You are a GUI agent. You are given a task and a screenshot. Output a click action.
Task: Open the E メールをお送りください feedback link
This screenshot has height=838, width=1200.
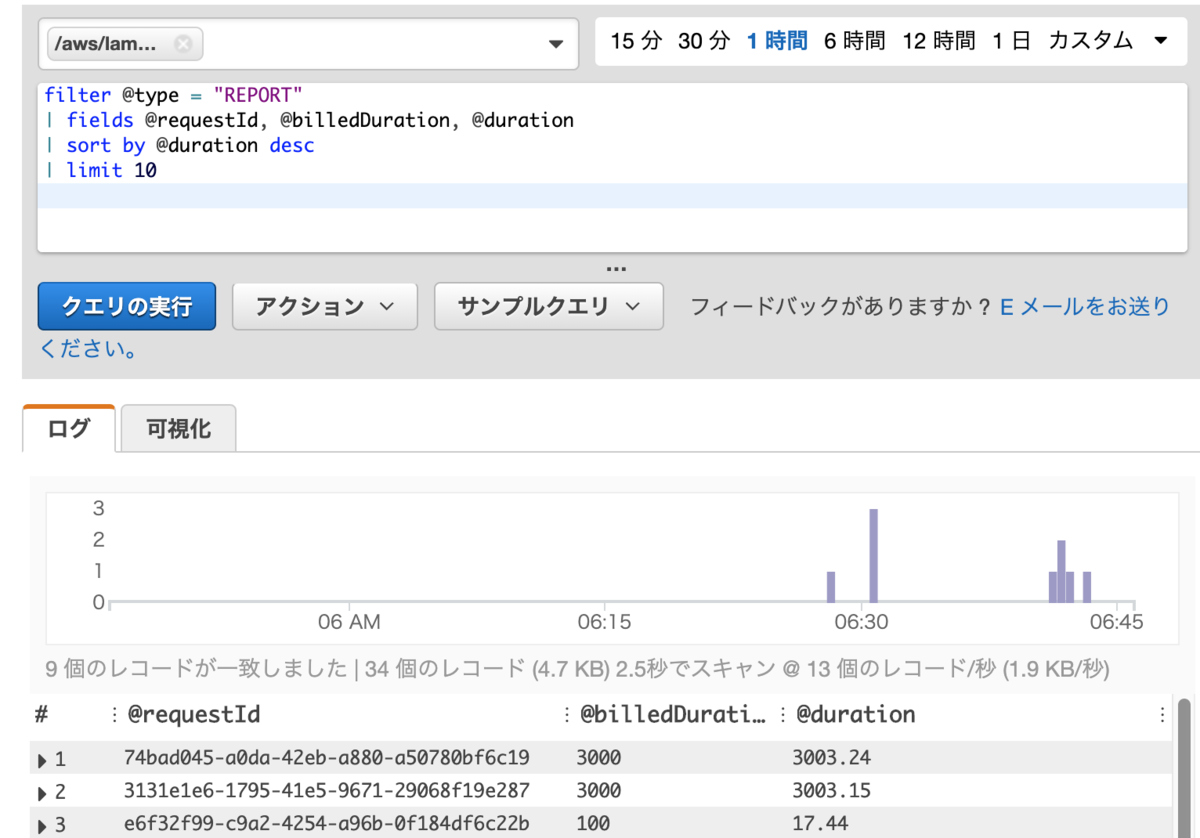[x=1085, y=307]
